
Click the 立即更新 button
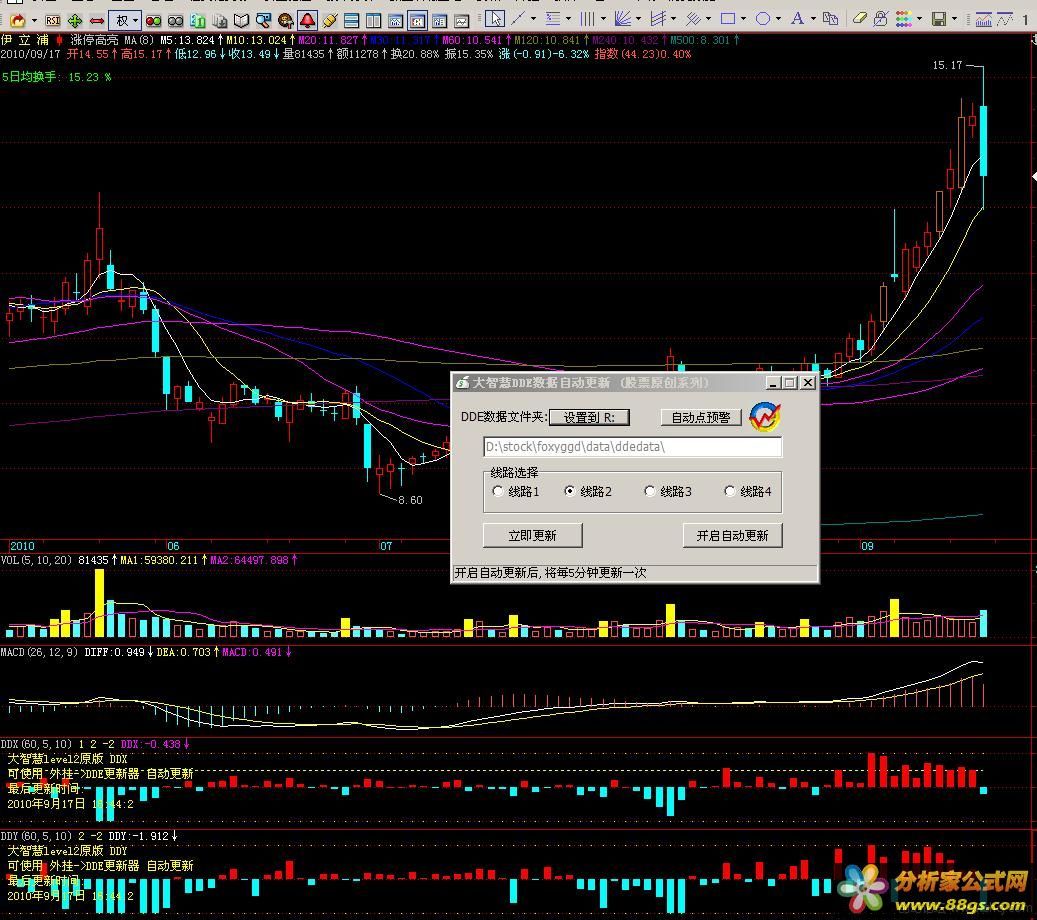tap(532, 535)
